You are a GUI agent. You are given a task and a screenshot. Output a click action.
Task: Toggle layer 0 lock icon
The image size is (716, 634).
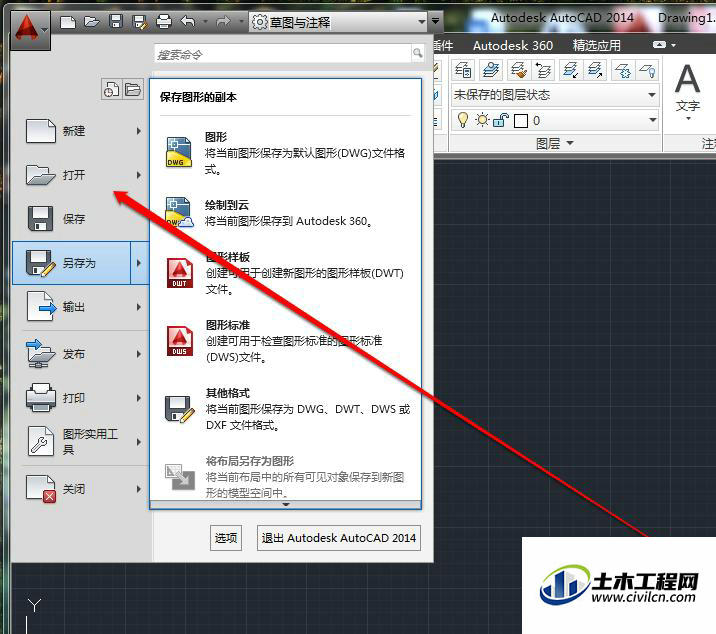point(501,120)
